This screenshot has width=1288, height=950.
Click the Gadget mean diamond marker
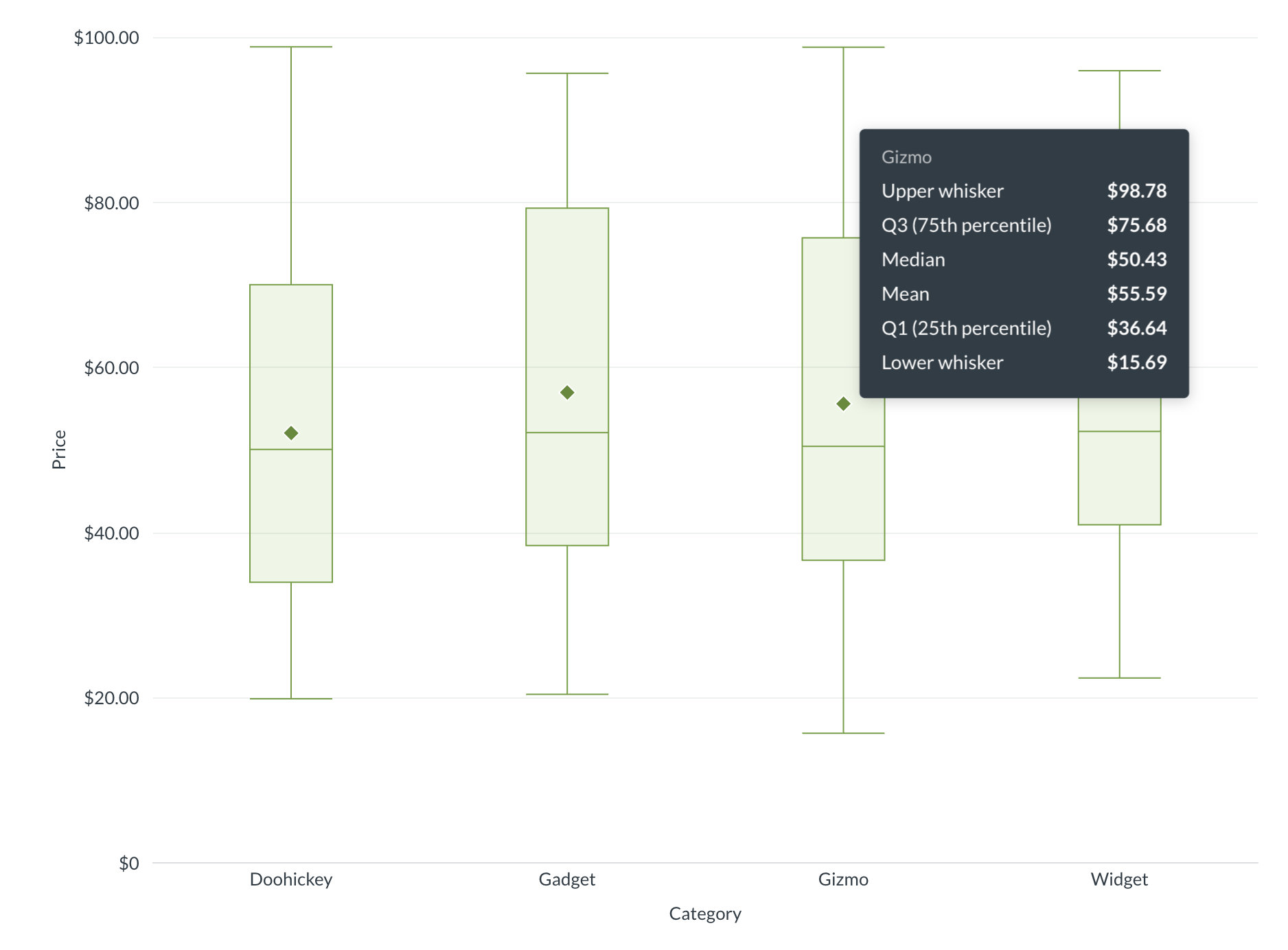tap(567, 393)
